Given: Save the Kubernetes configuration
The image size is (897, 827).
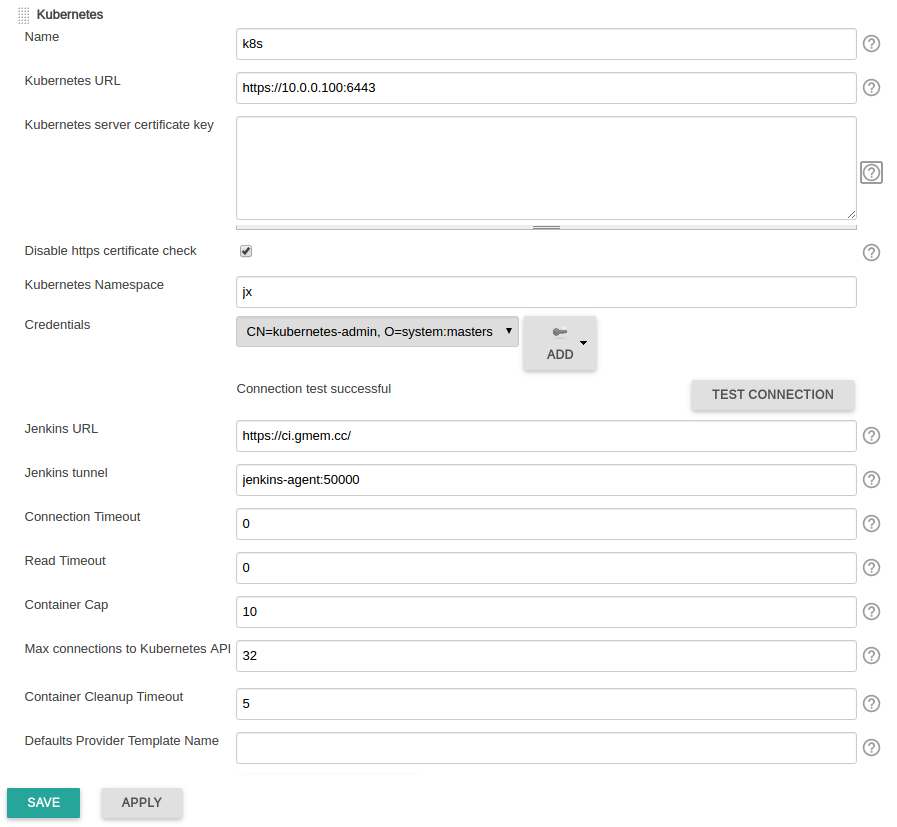Looking at the screenshot, I should click(x=43, y=803).
